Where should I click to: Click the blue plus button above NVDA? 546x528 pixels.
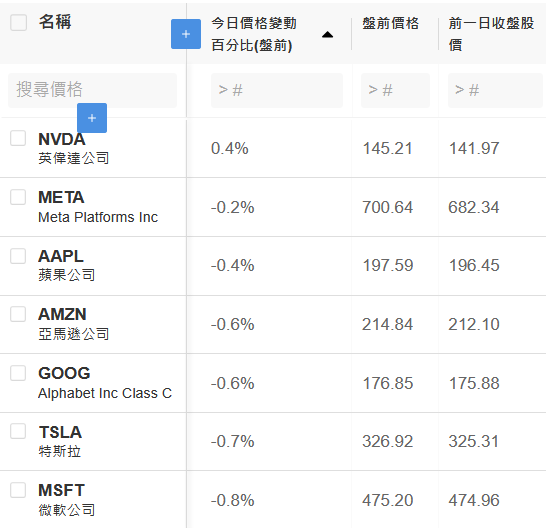click(x=92, y=118)
